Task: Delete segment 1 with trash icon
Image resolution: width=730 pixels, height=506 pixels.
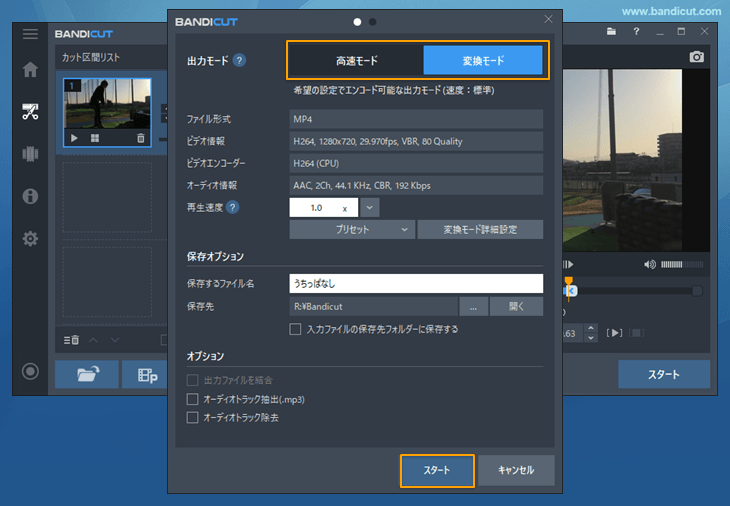Action: [141, 138]
